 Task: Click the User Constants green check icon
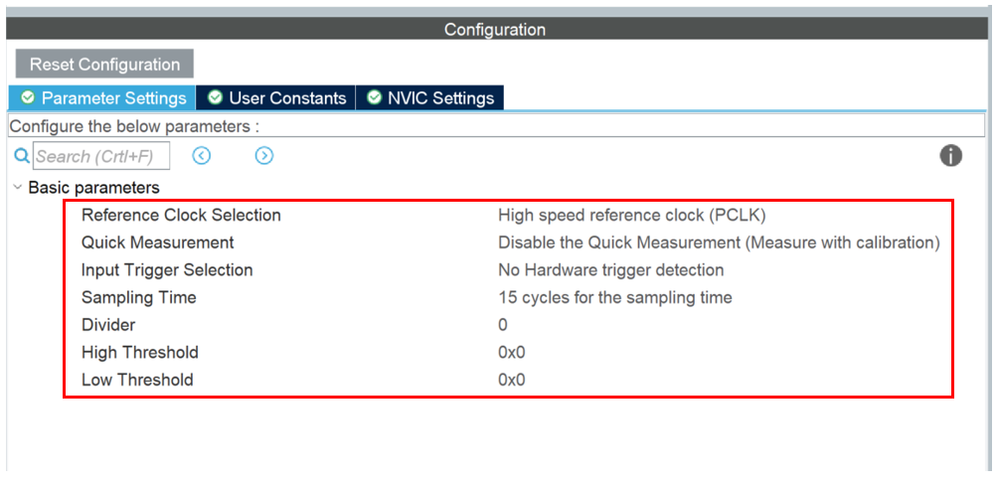pyautogui.click(x=215, y=98)
